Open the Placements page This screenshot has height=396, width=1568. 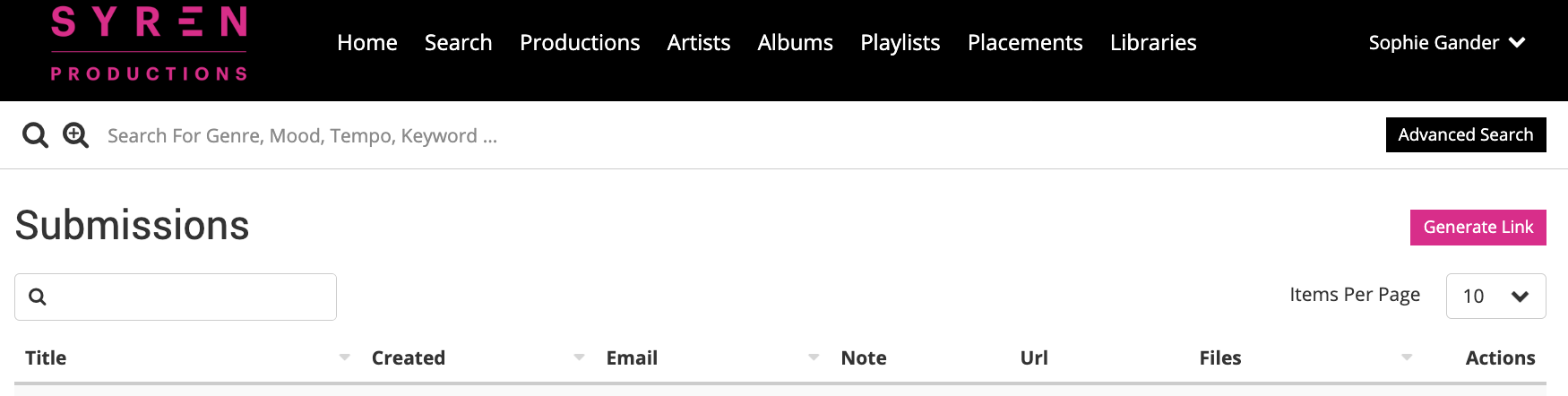point(1025,42)
